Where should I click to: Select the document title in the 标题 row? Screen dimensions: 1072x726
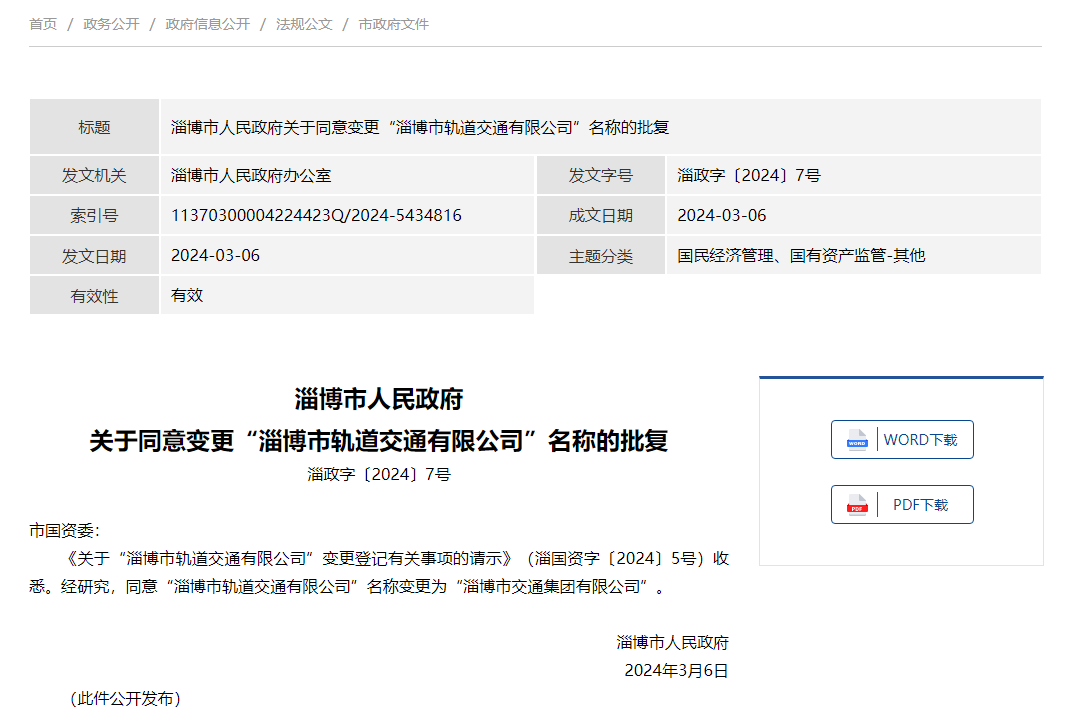(420, 127)
